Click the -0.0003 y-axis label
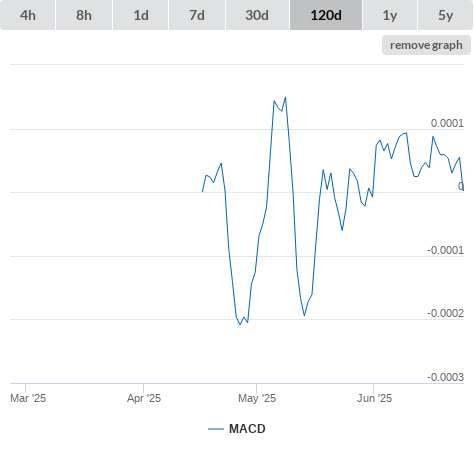 click(445, 377)
